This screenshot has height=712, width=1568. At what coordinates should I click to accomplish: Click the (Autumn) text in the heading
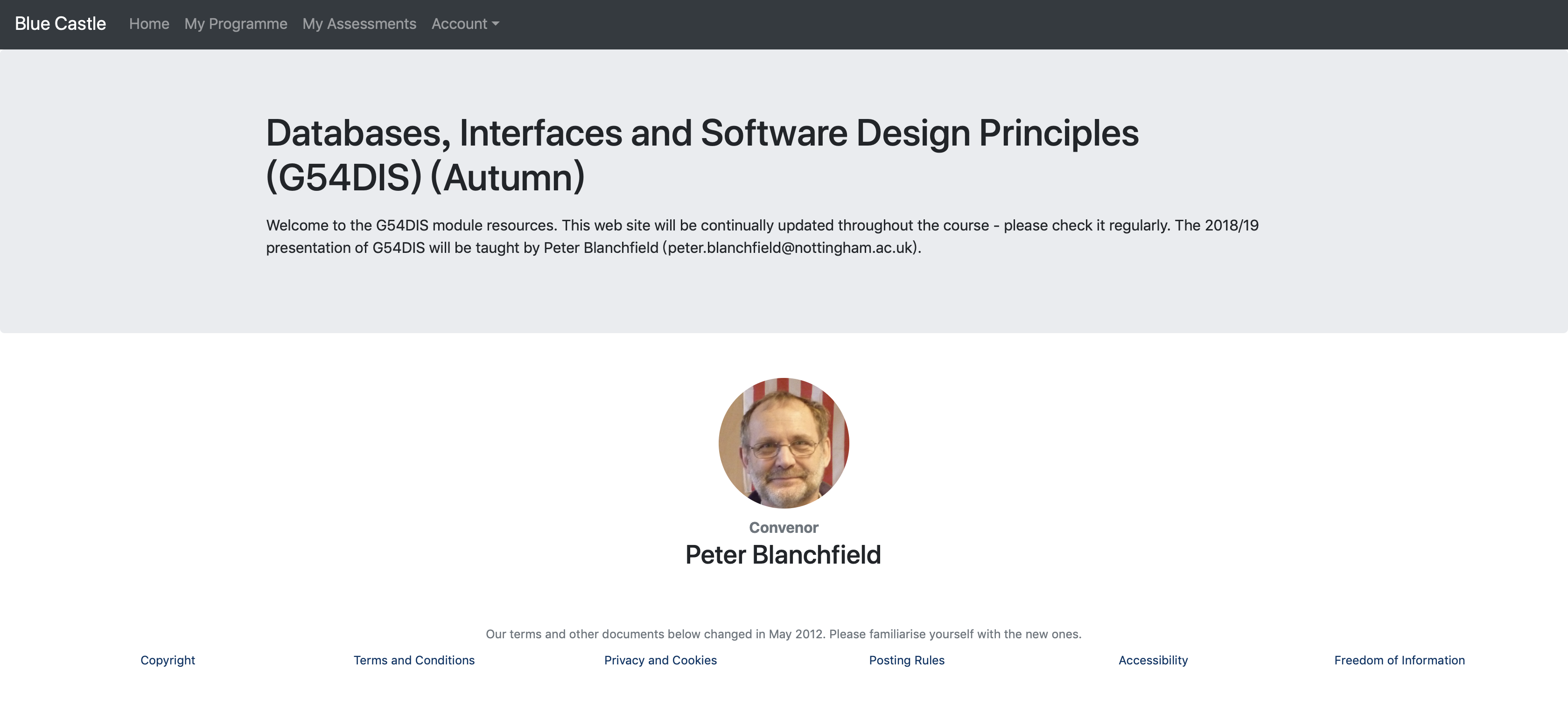(x=507, y=178)
